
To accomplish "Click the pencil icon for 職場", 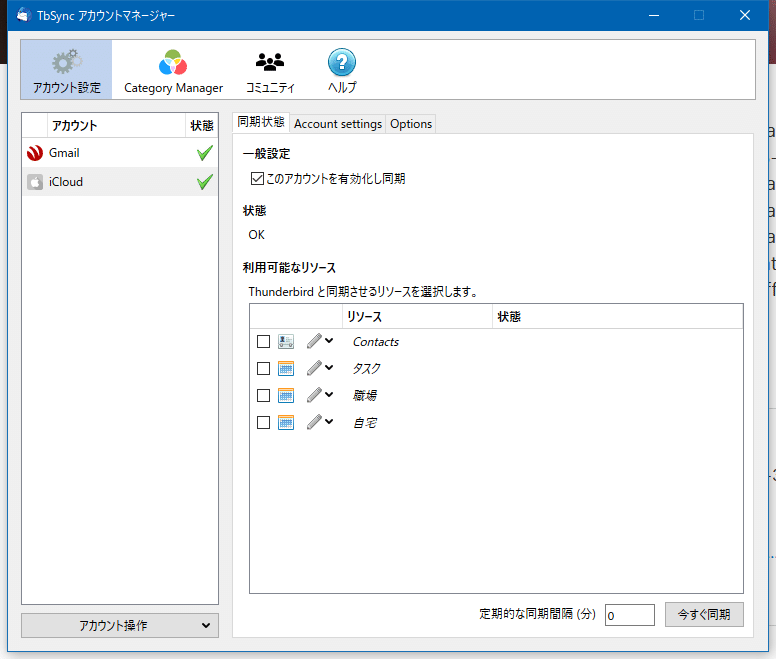I will pyautogui.click(x=314, y=395).
